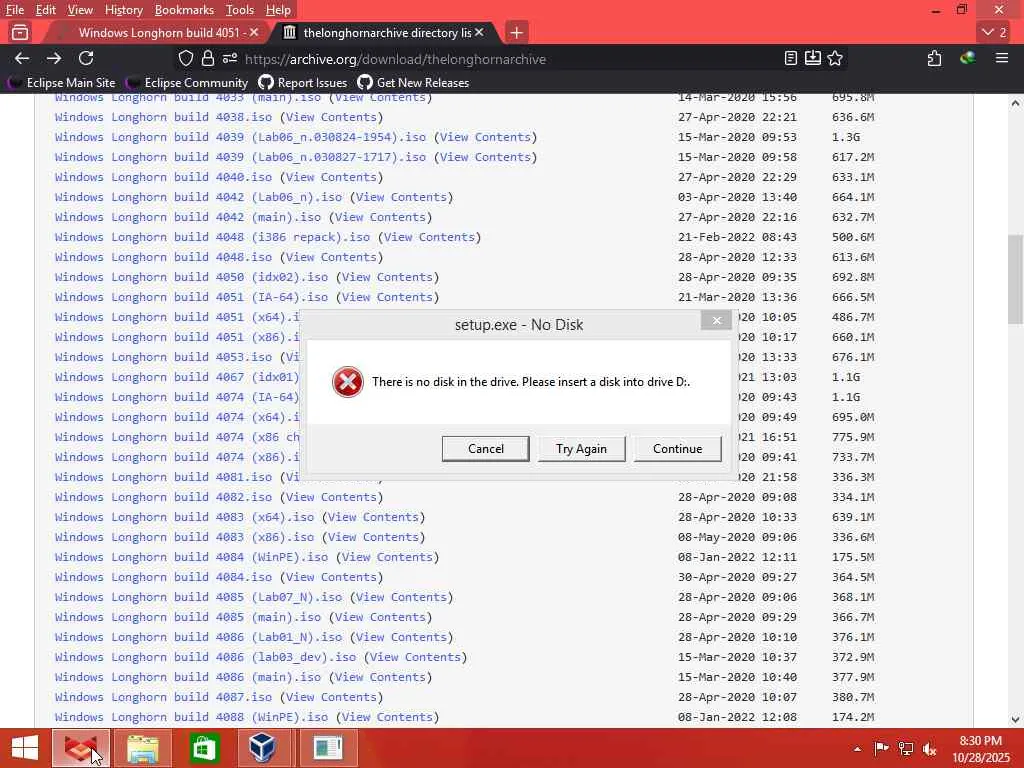Save page to Pocket icon

(812, 59)
